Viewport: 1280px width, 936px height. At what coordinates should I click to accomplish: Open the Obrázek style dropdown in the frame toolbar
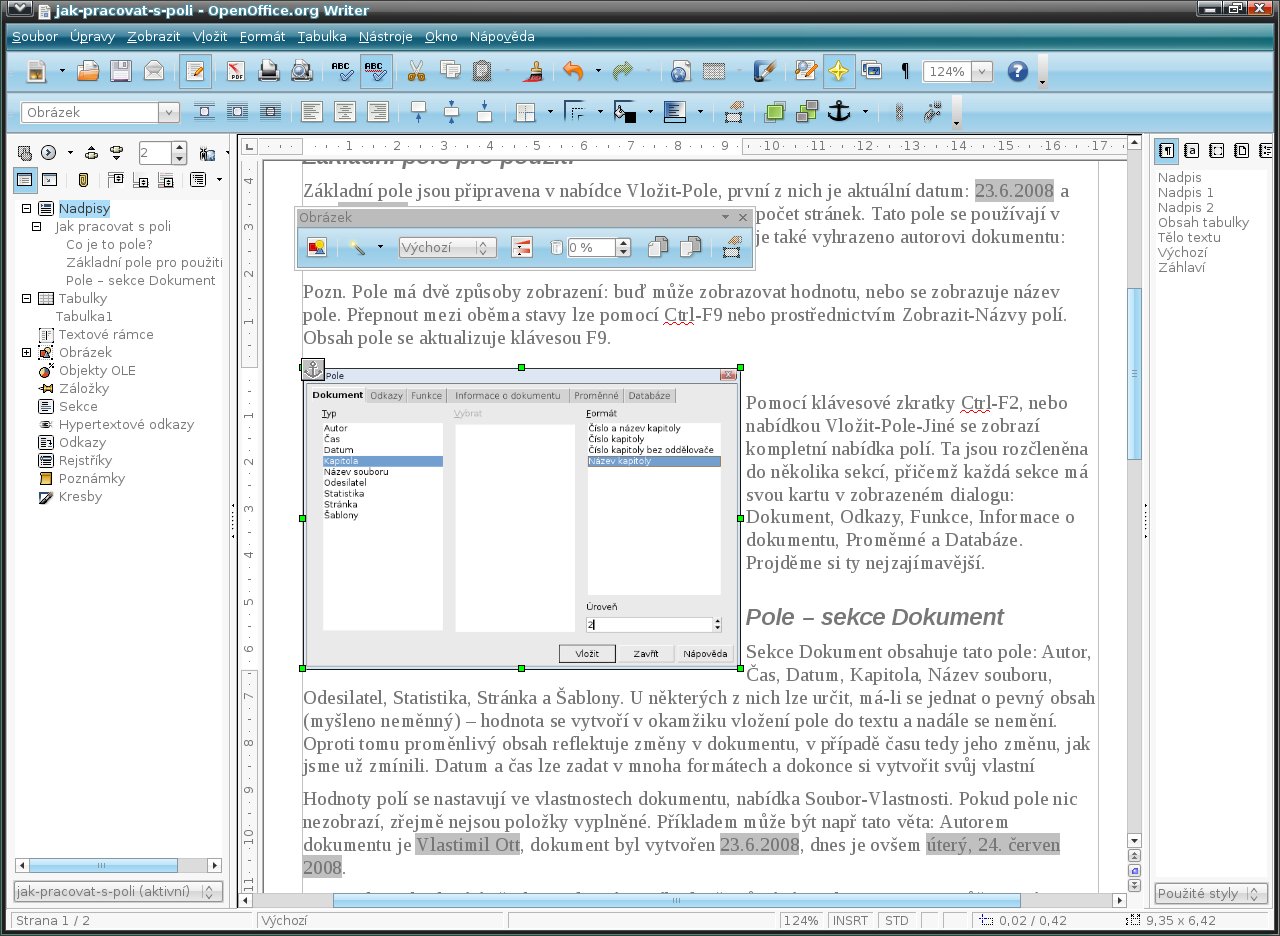[169, 113]
